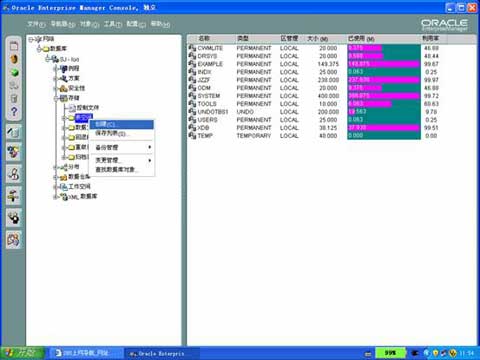The width and height of the screenshot is (480, 360).
Task: Click the topmost icon in the left vertical toolbar
Action: coord(14,46)
